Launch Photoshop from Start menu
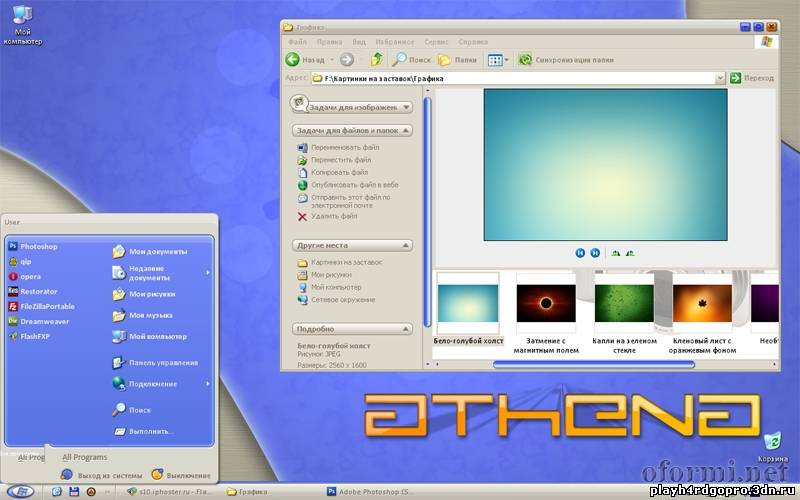 [33, 246]
